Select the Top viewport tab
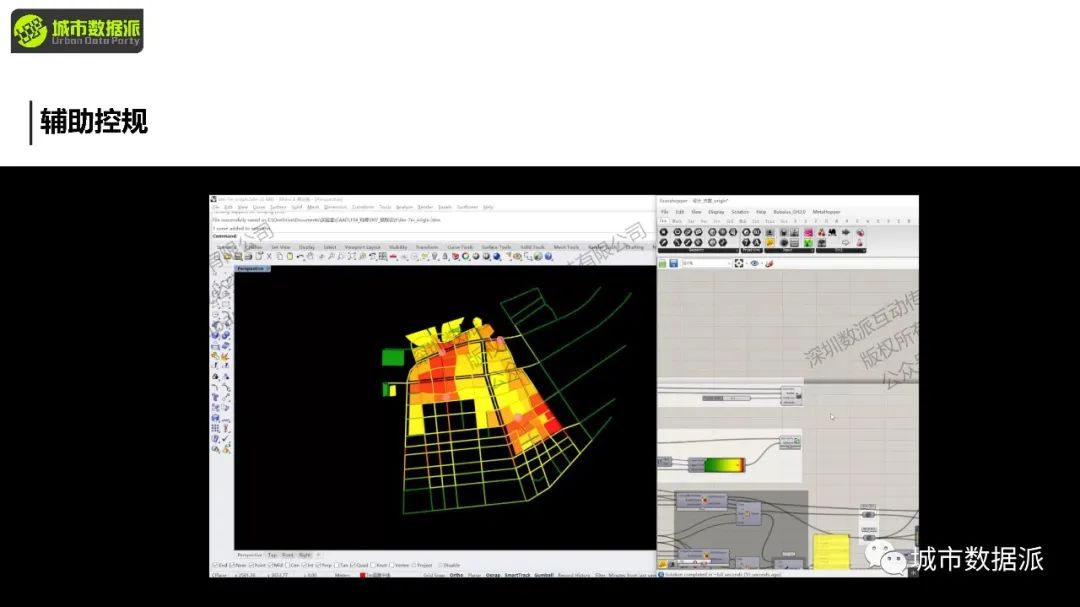 [x=272, y=555]
